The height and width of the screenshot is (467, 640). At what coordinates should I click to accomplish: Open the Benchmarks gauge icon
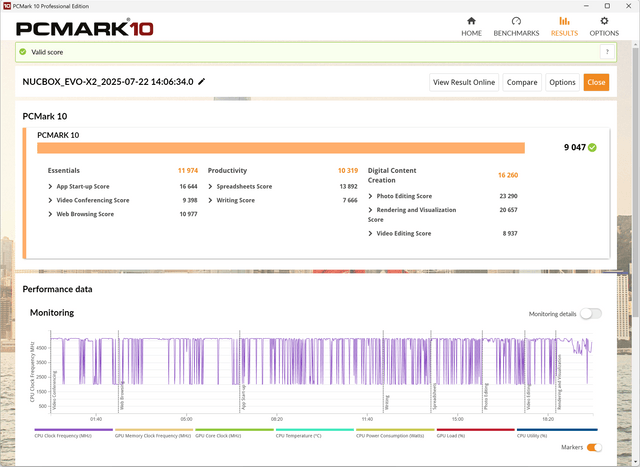click(x=516, y=21)
